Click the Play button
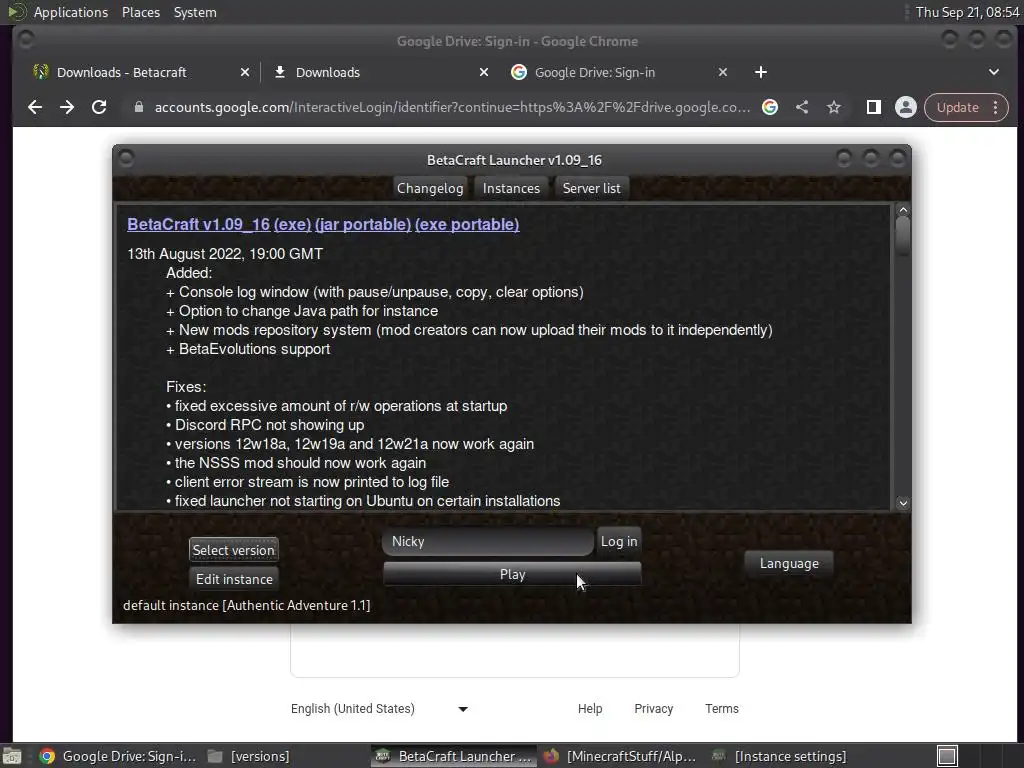 coord(512,574)
